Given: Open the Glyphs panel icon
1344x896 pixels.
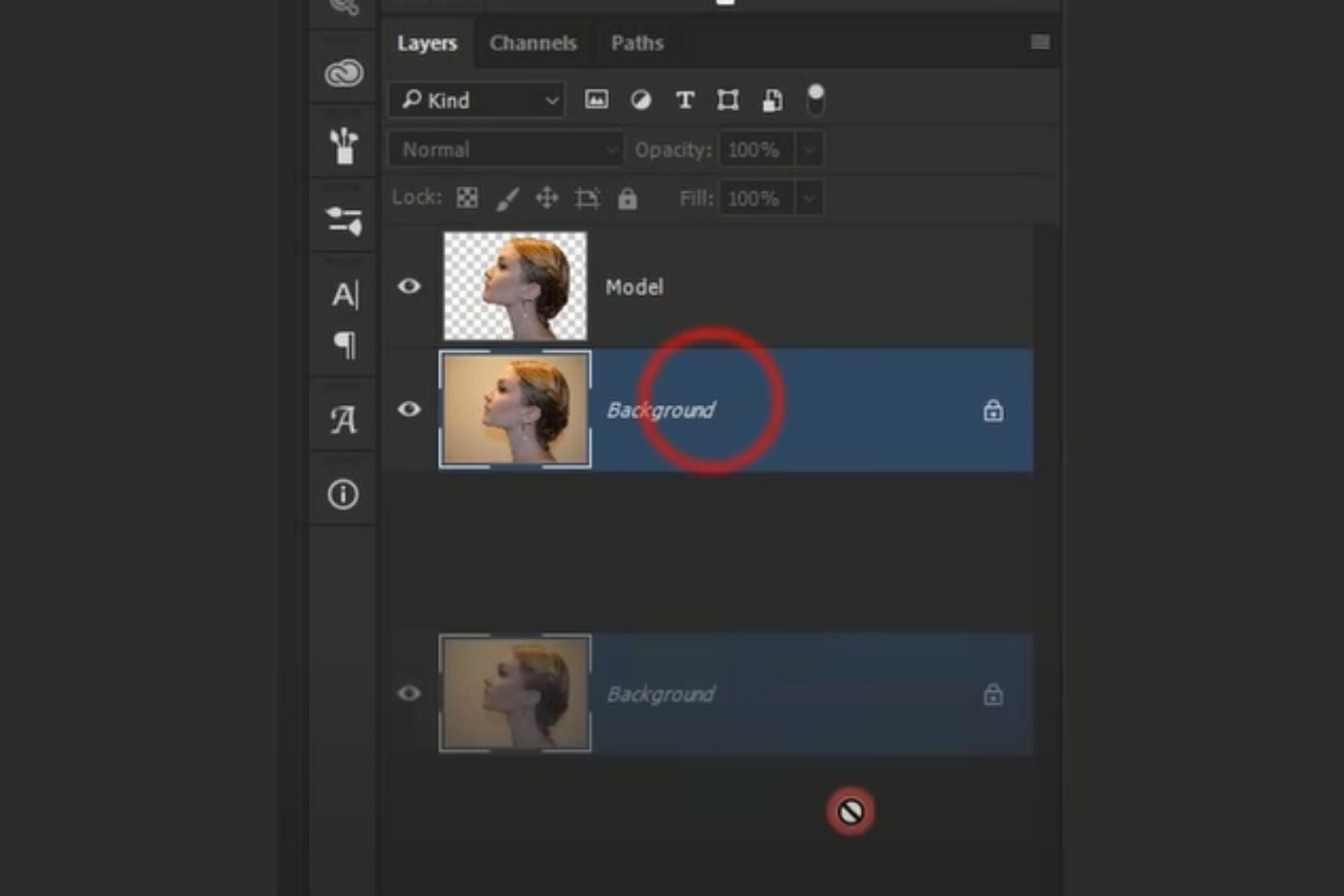Looking at the screenshot, I should click(343, 419).
